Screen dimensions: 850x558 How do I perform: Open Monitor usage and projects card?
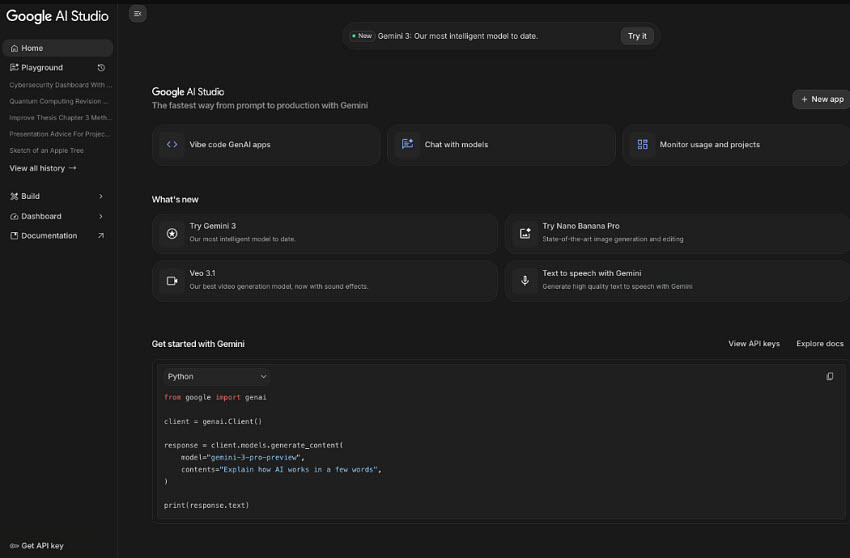point(735,144)
